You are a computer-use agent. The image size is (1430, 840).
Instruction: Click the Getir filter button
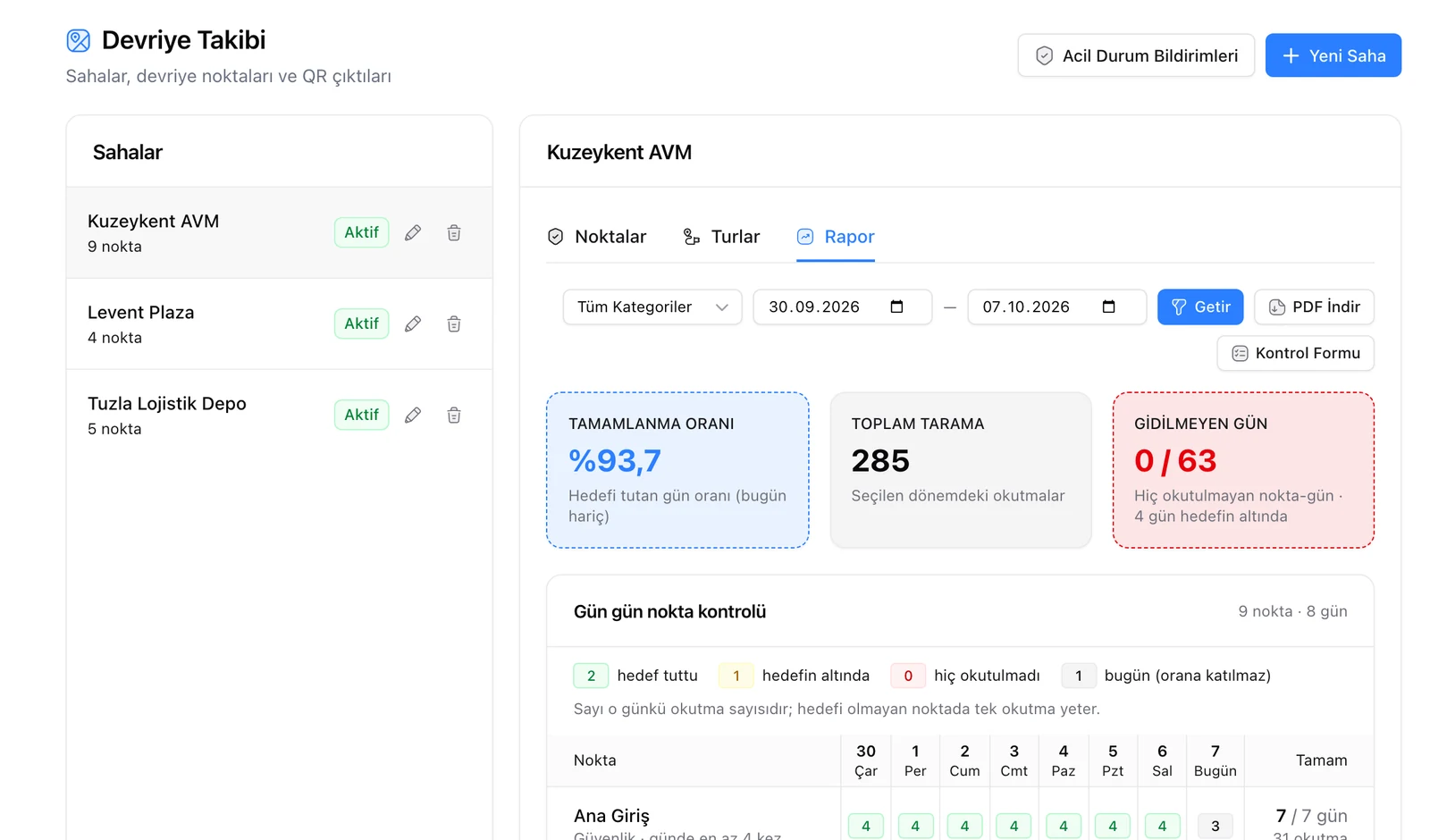coord(1200,307)
